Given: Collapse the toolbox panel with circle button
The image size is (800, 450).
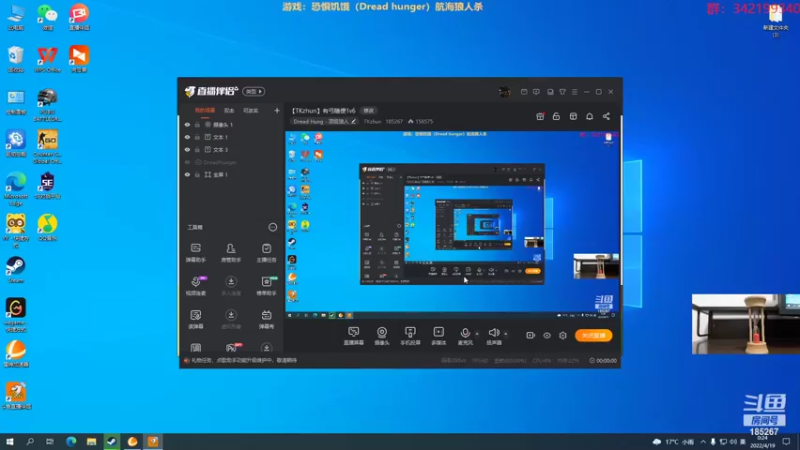Looking at the screenshot, I should [x=273, y=227].
